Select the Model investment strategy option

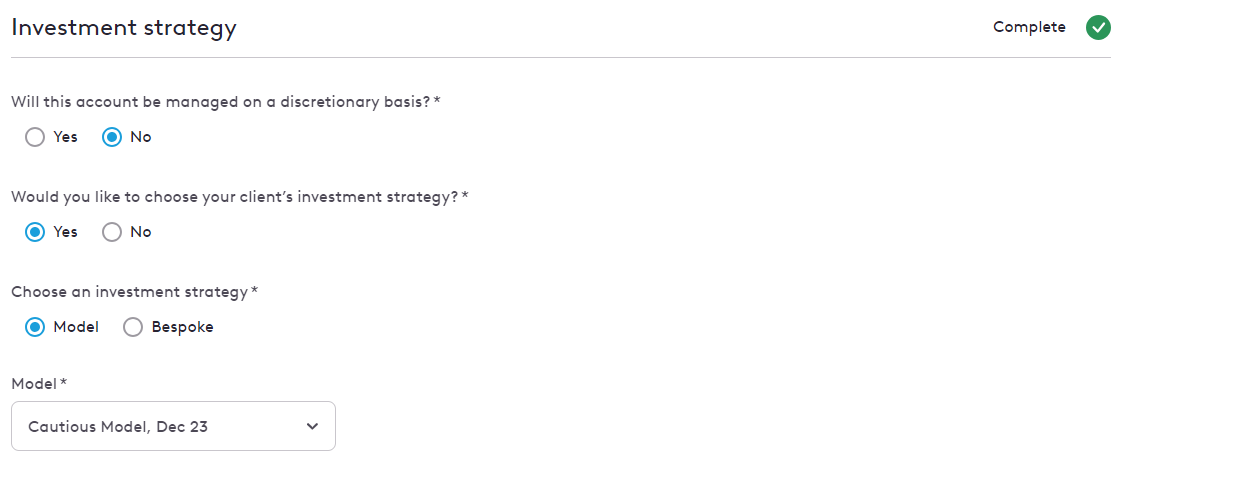(x=35, y=327)
